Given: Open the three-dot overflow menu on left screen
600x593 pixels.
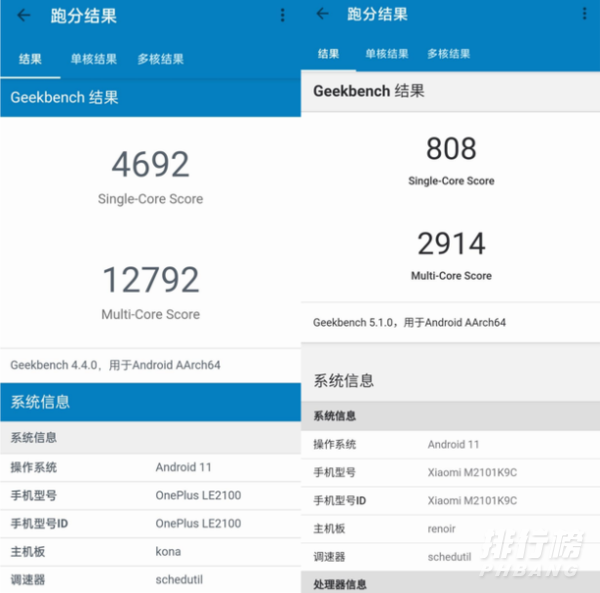Looking at the screenshot, I should (x=282, y=15).
